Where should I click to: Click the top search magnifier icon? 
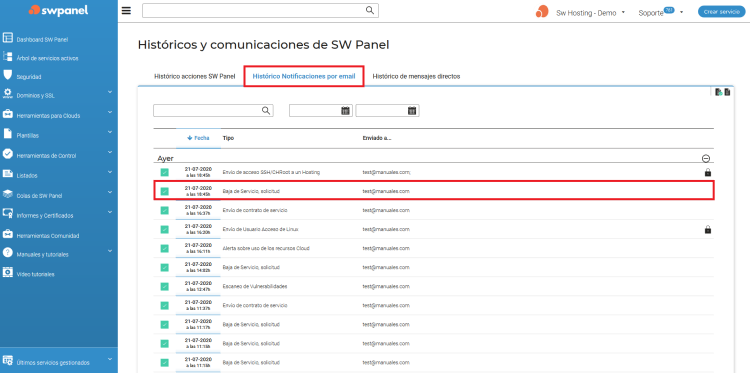coord(370,11)
